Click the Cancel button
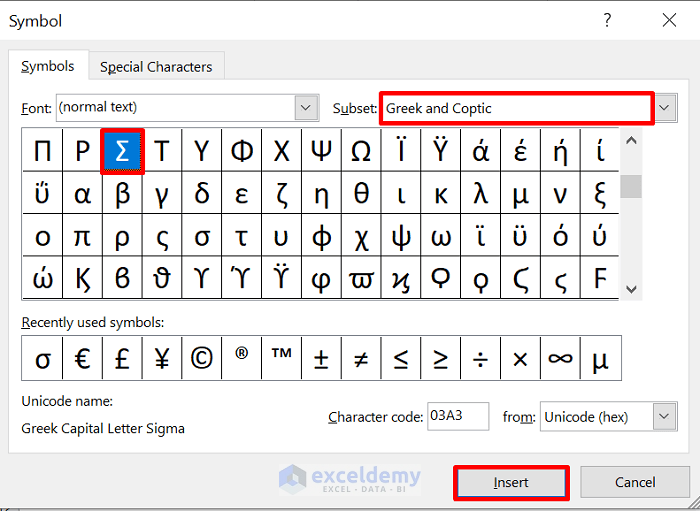This screenshot has height=511, width=700. [x=635, y=482]
